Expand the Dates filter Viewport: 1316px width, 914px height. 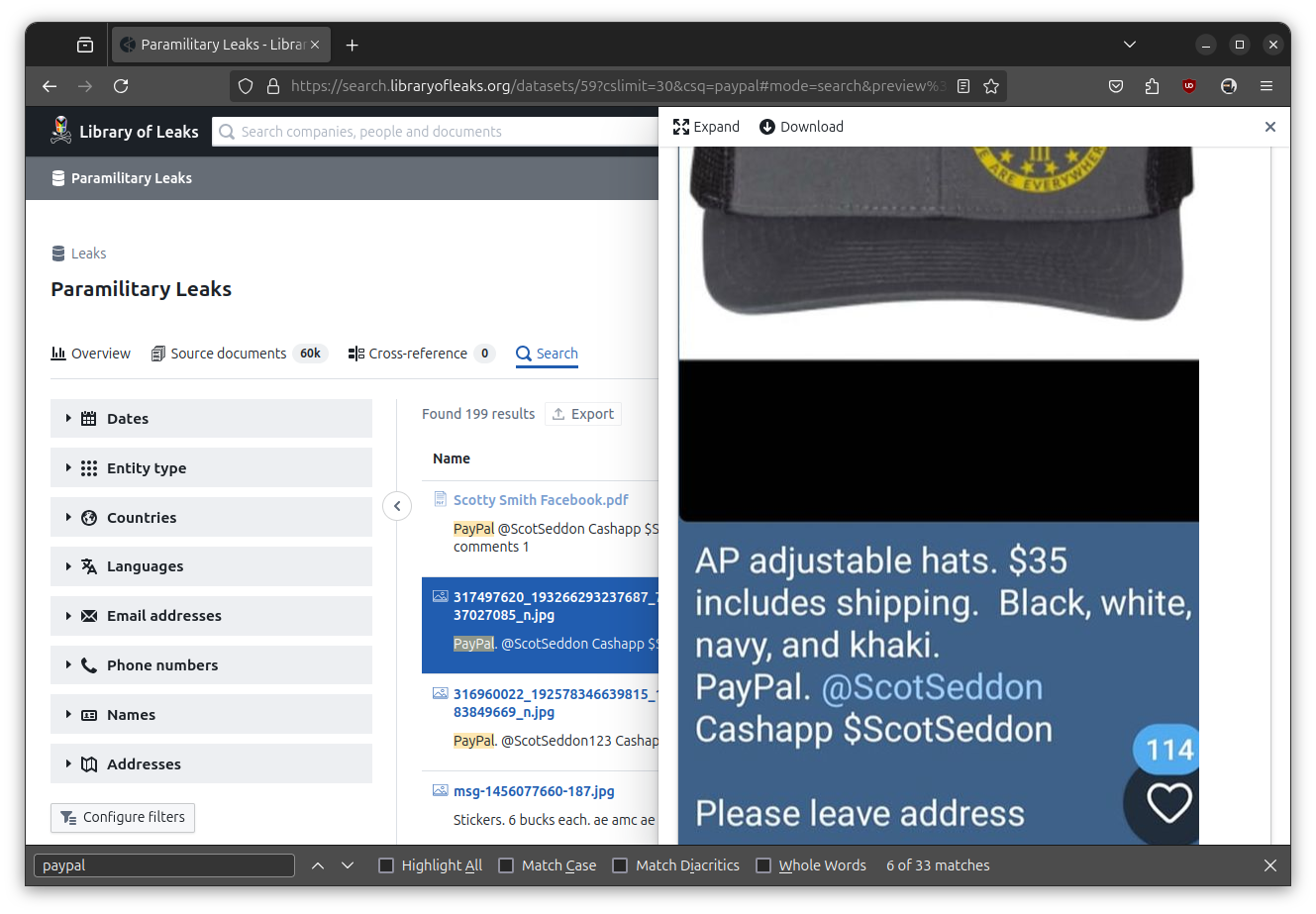[x=211, y=419]
